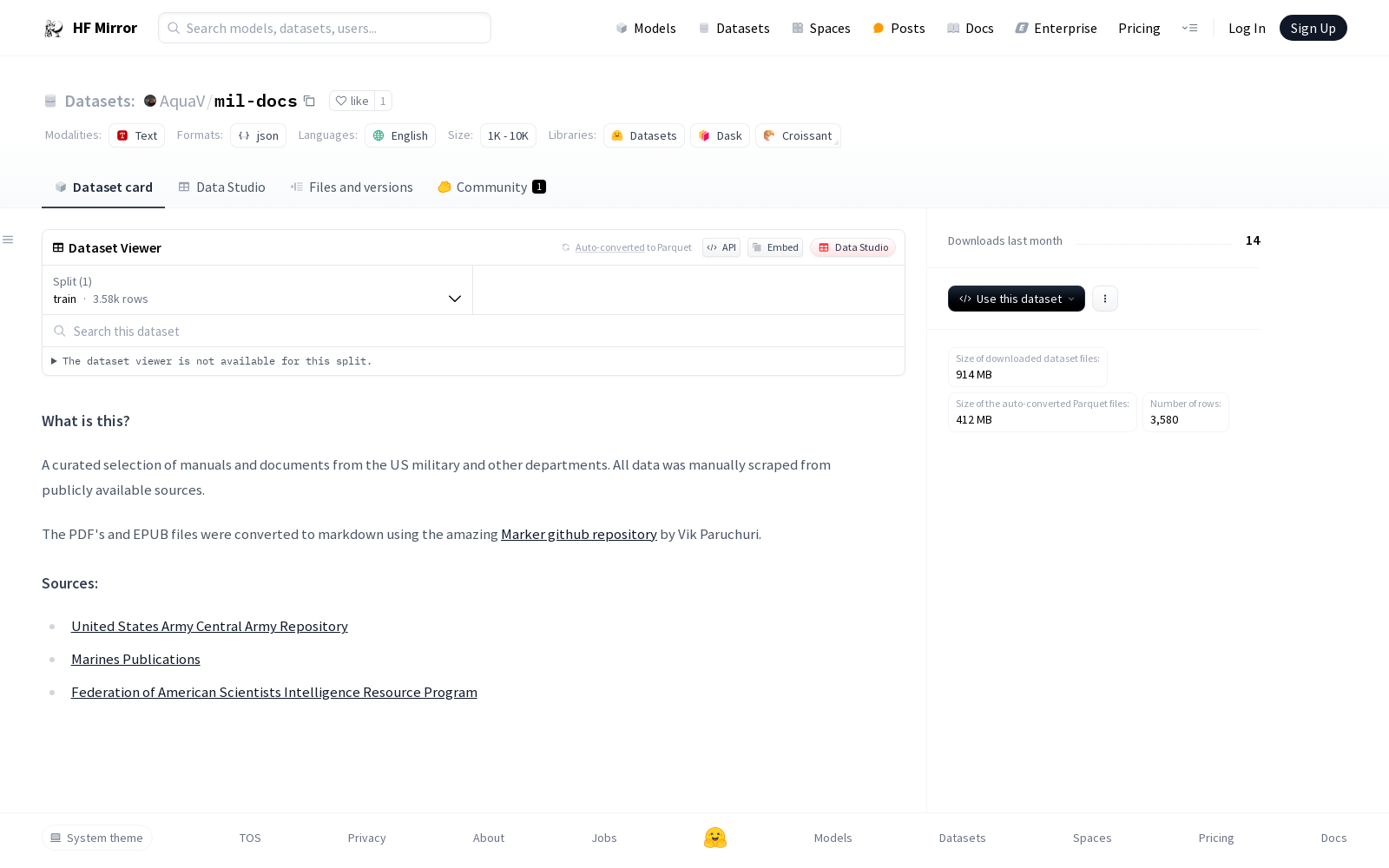Select the Text modality tag
Image resolution: width=1389 pixels, height=868 pixels.
[137, 135]
